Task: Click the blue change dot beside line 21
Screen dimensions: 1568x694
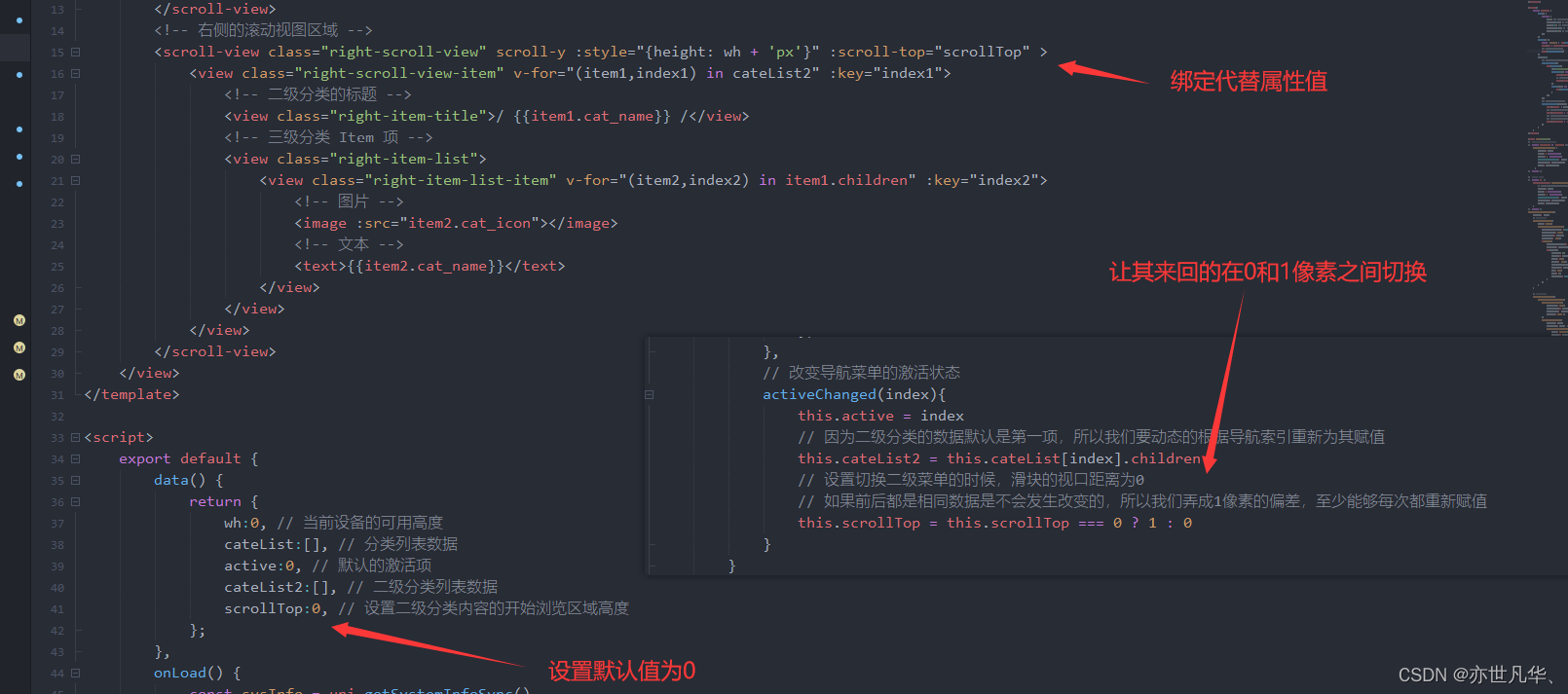Action: click(x=19, y=183)
